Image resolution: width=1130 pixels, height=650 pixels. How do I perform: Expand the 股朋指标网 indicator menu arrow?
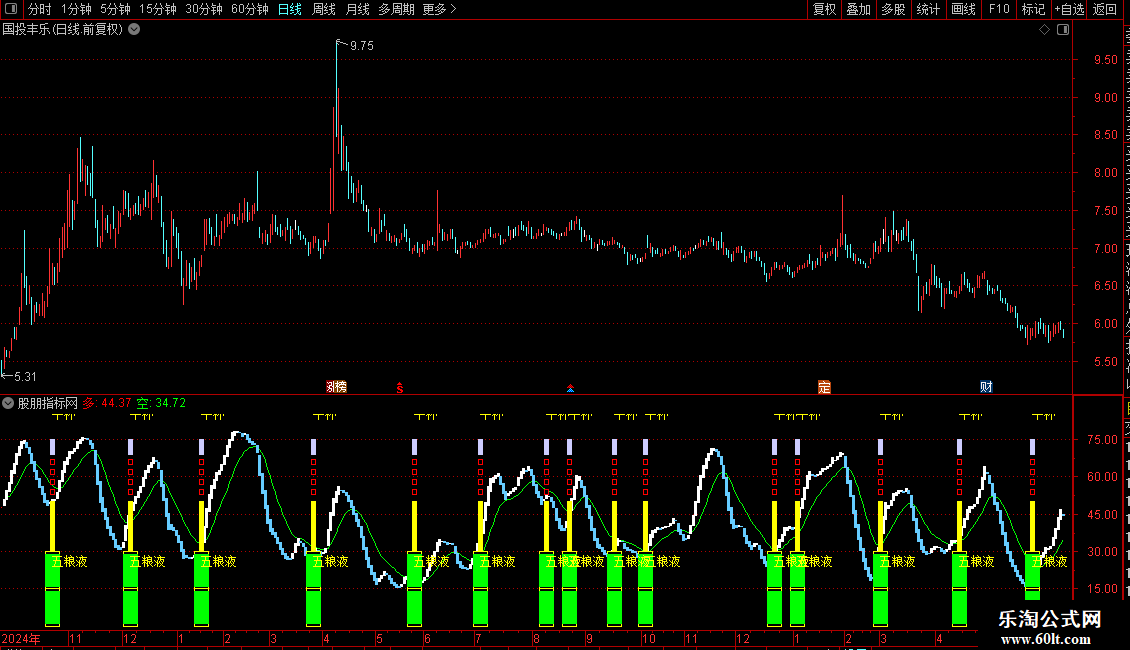pyautogui.click(x=8, y=404)
